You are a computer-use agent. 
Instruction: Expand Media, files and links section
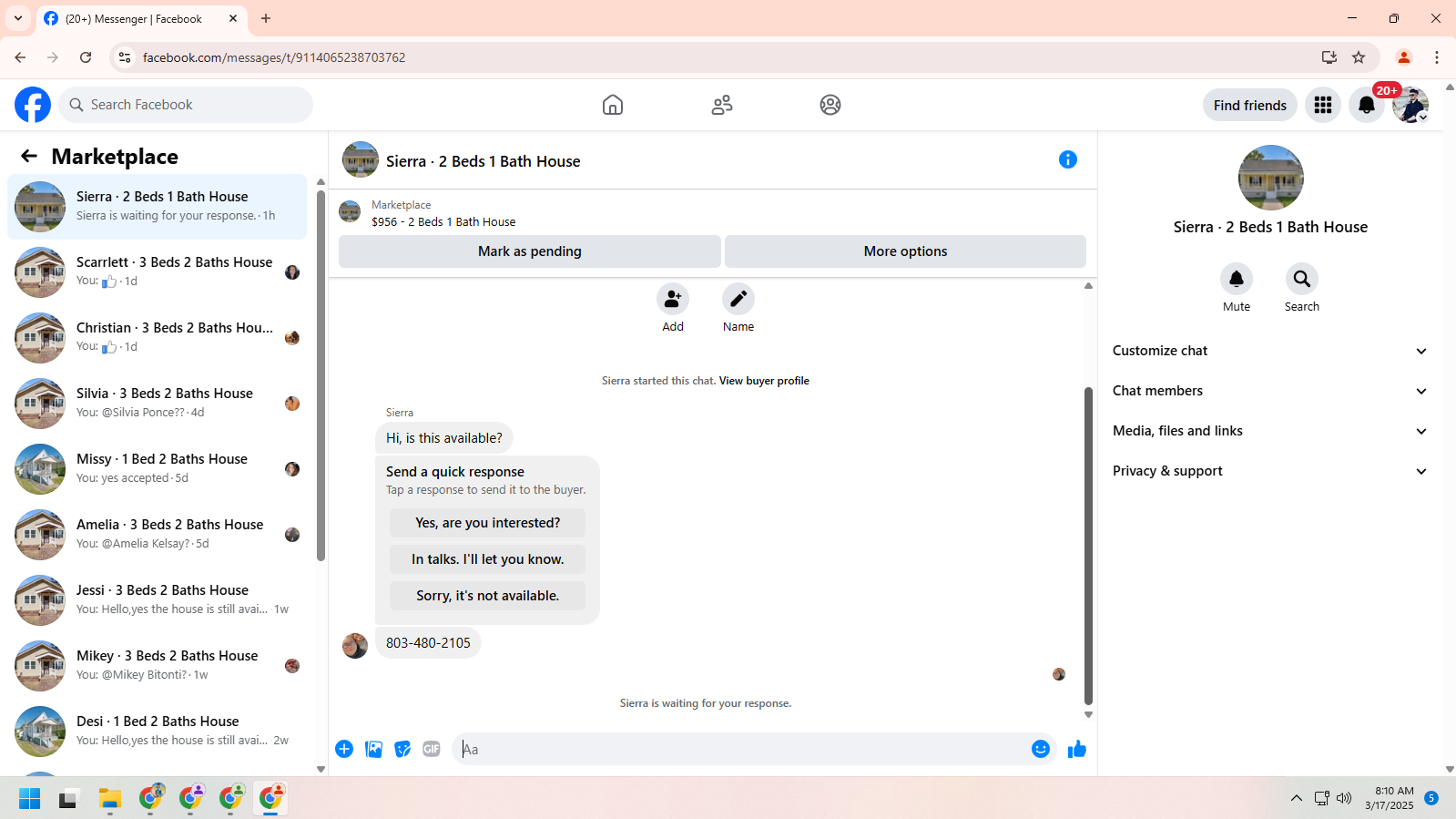pos(1270,431)
